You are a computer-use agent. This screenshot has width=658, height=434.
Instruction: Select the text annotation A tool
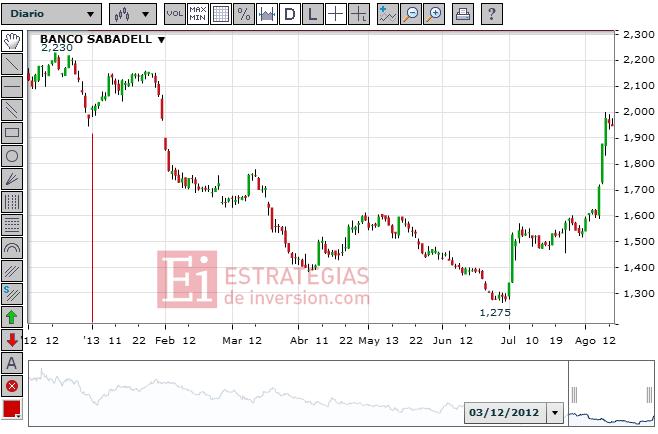12,363
